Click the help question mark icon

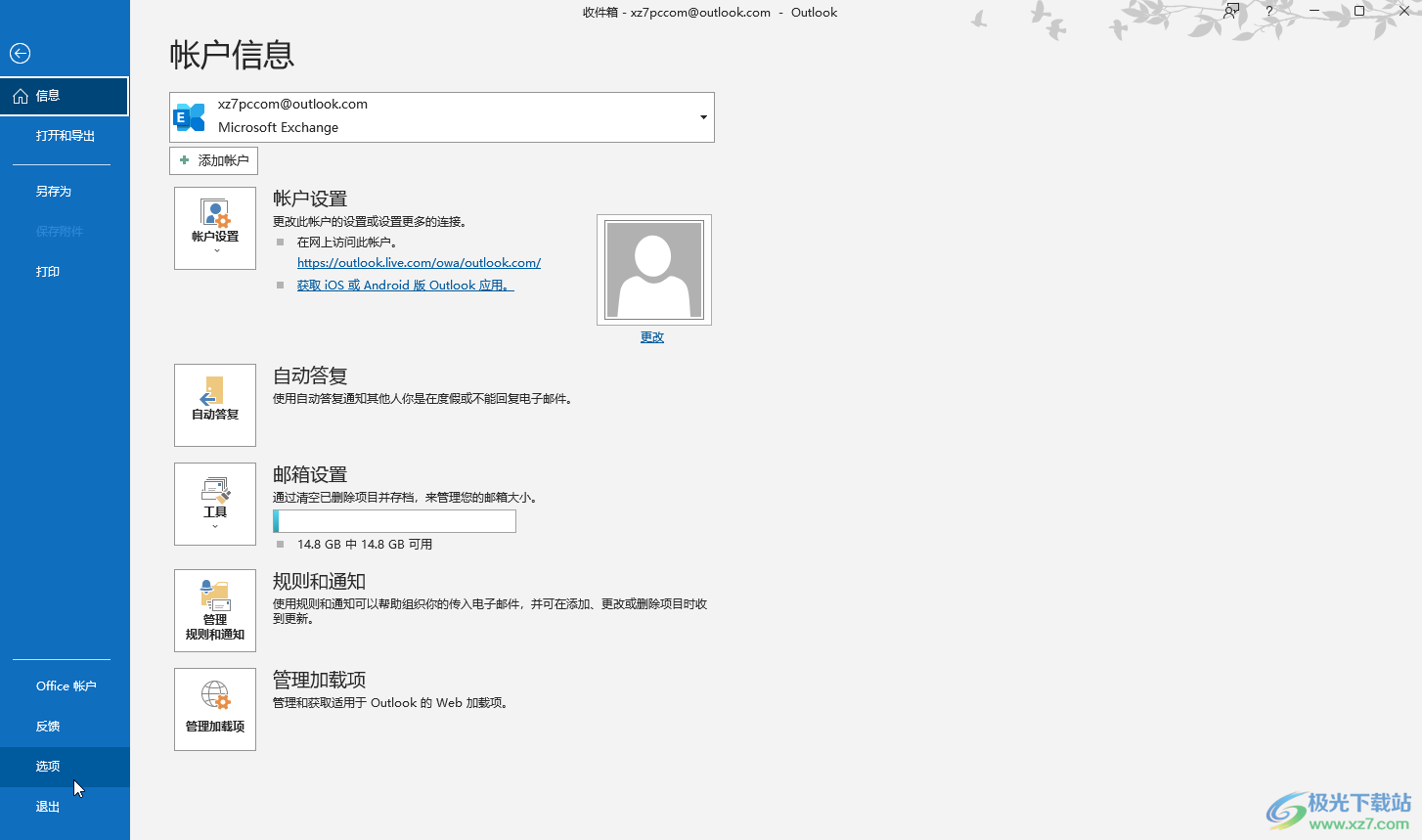(1269, 12)
